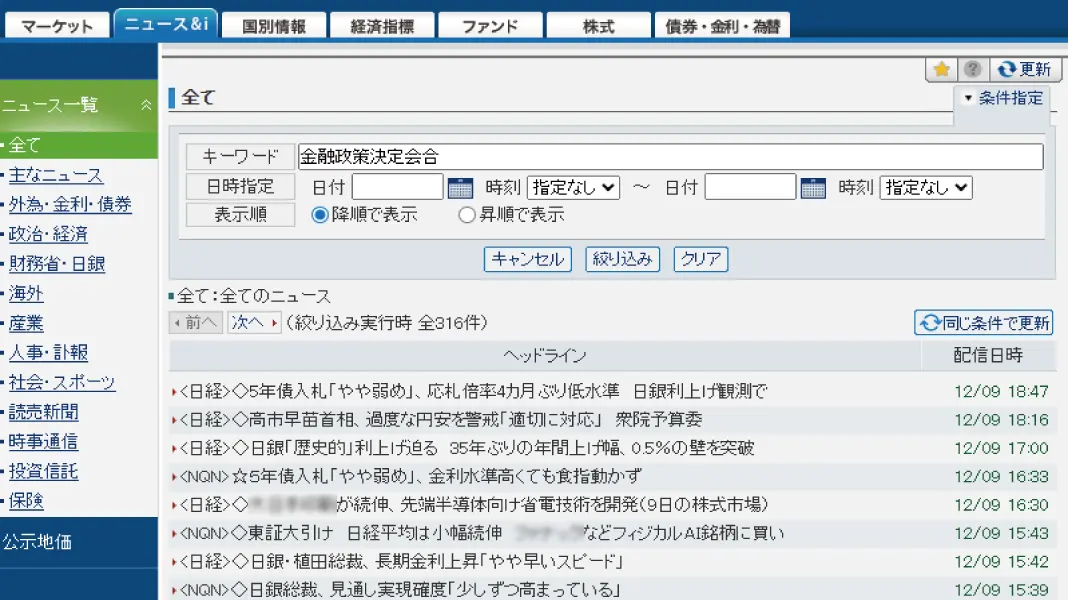The width and height of the screenshot is (1068, 600).
Task: Click the 絞り込み button
Action: point(623,259)
